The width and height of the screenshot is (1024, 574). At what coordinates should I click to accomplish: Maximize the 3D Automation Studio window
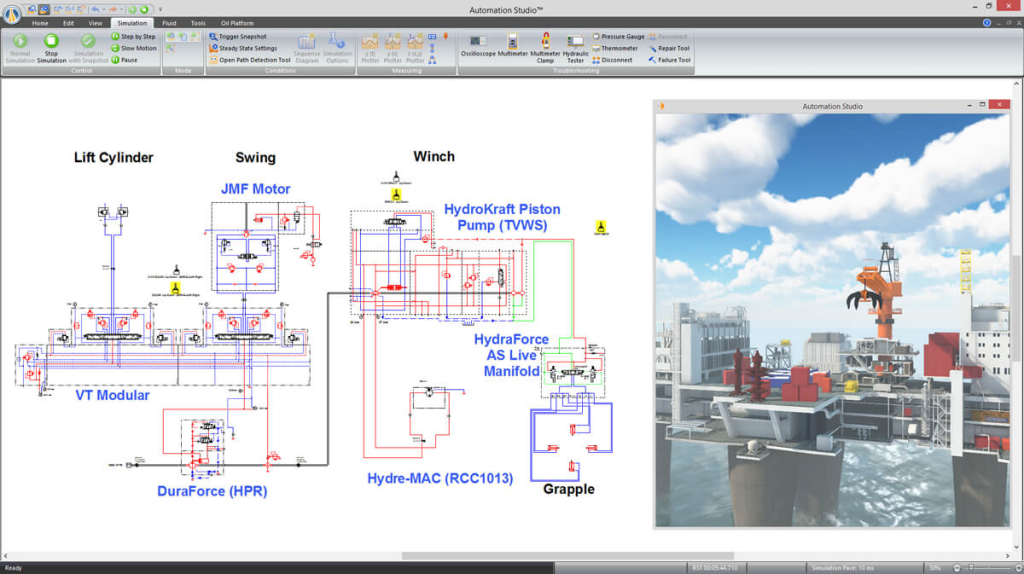pyautogui.click(x=982, y=104)
